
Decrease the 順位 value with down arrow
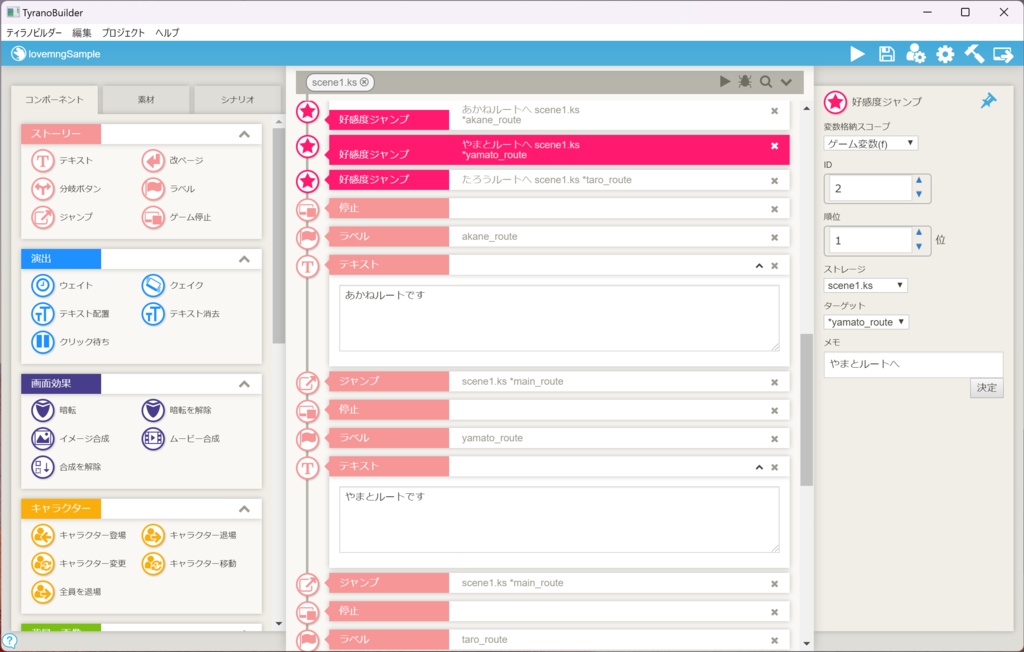pyautogui.click(x=919, y=246)
